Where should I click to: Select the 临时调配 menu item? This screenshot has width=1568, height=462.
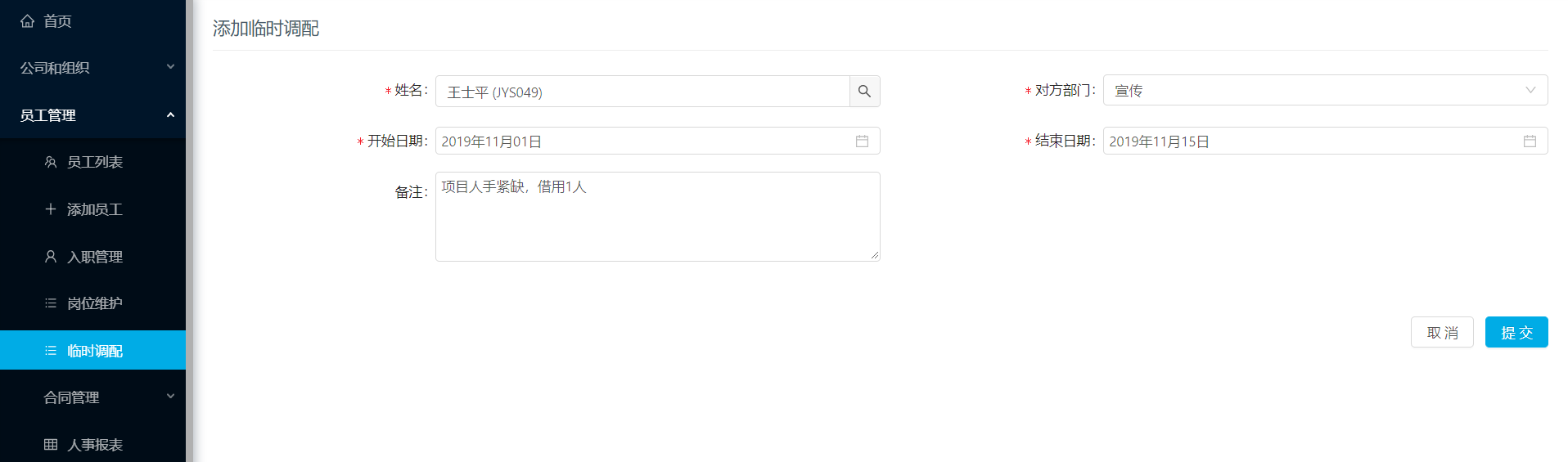point(92,351)
